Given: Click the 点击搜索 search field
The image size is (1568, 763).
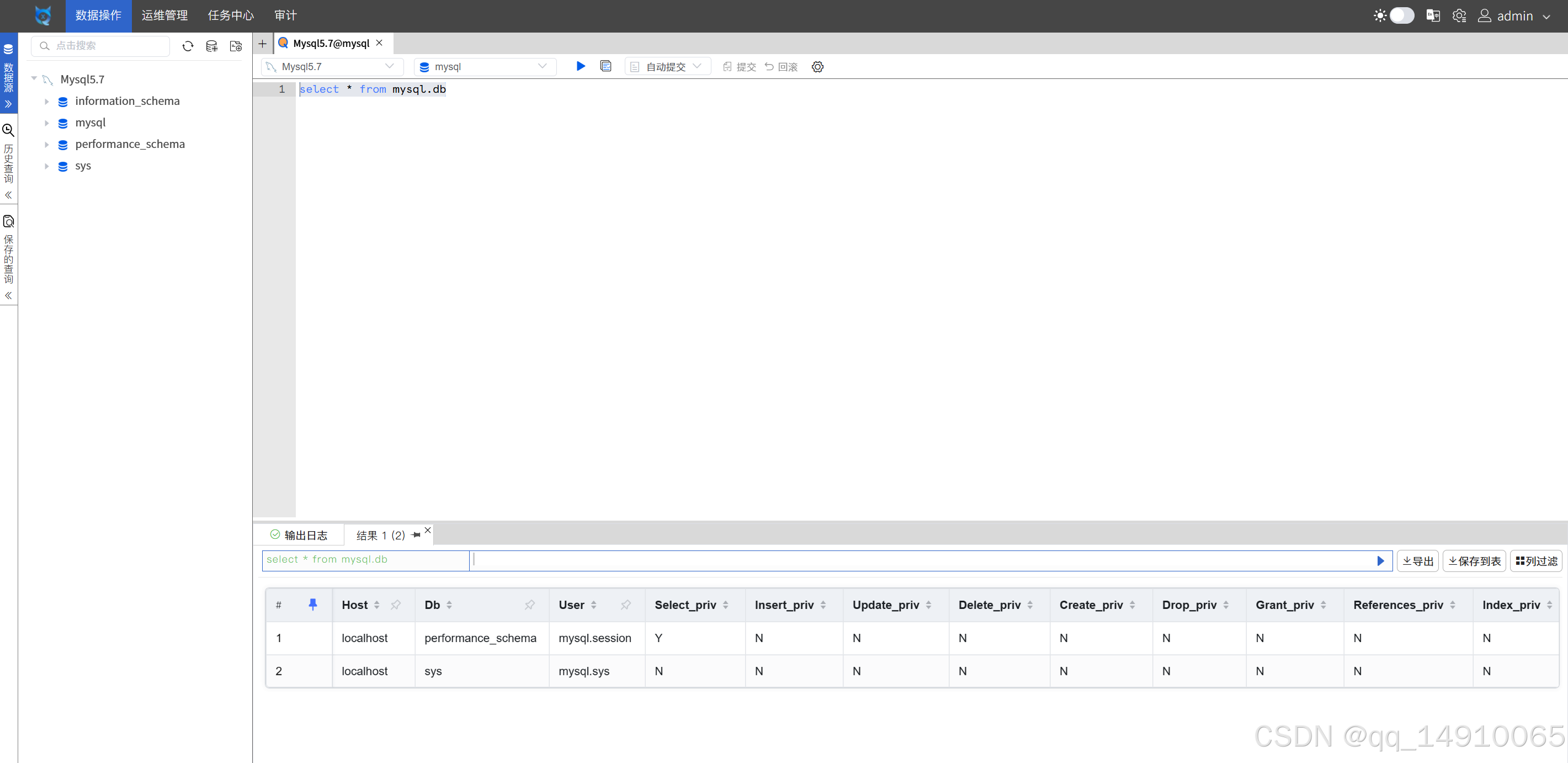Looking at the screenshot, I should point(101,46).
